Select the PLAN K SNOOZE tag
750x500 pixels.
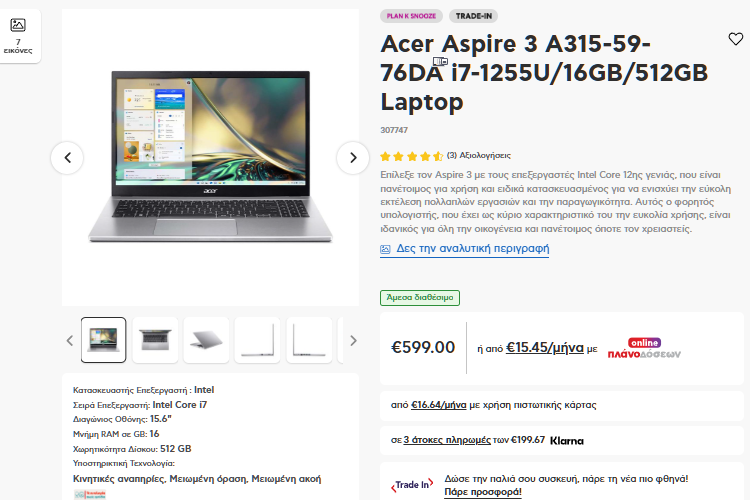click(x=411, y=16)
